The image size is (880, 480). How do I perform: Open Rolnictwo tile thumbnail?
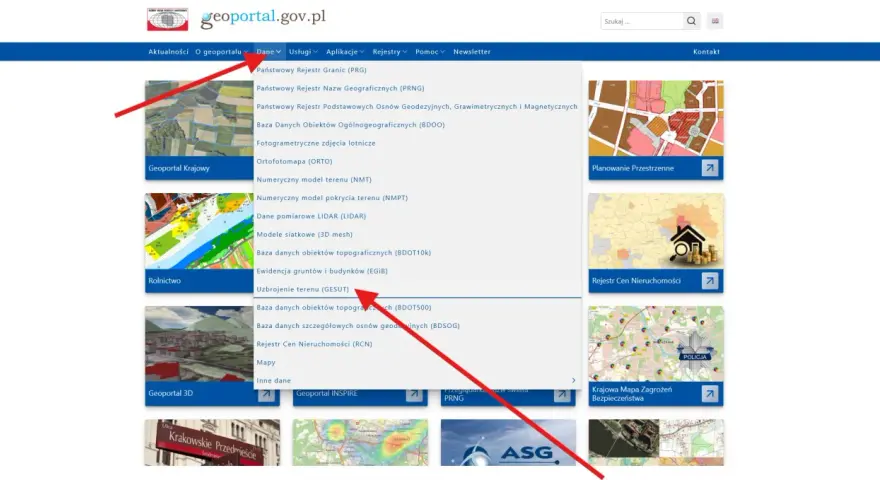coord(199,231)
